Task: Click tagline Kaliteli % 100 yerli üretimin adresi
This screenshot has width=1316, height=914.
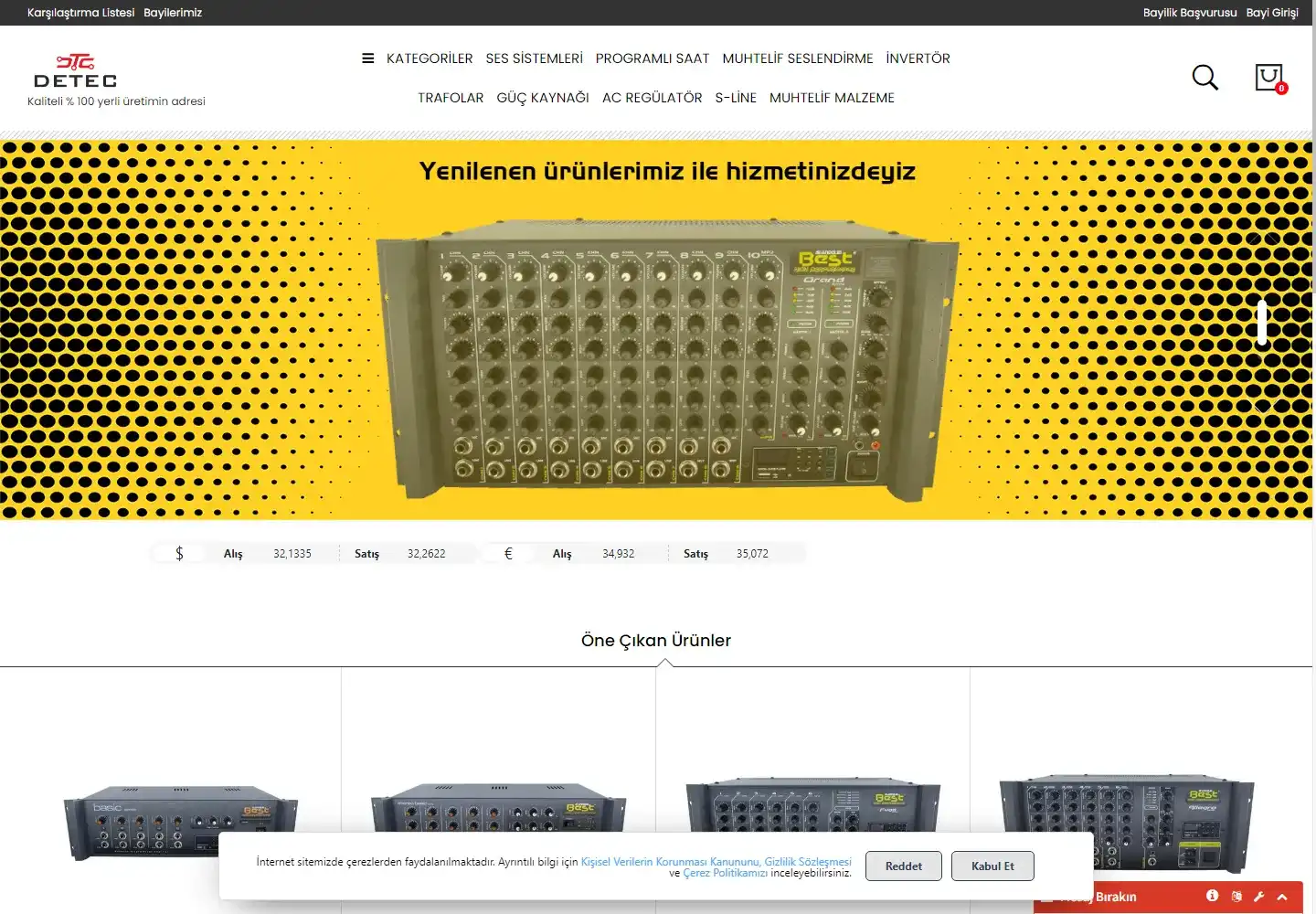Action: point(116,101)
